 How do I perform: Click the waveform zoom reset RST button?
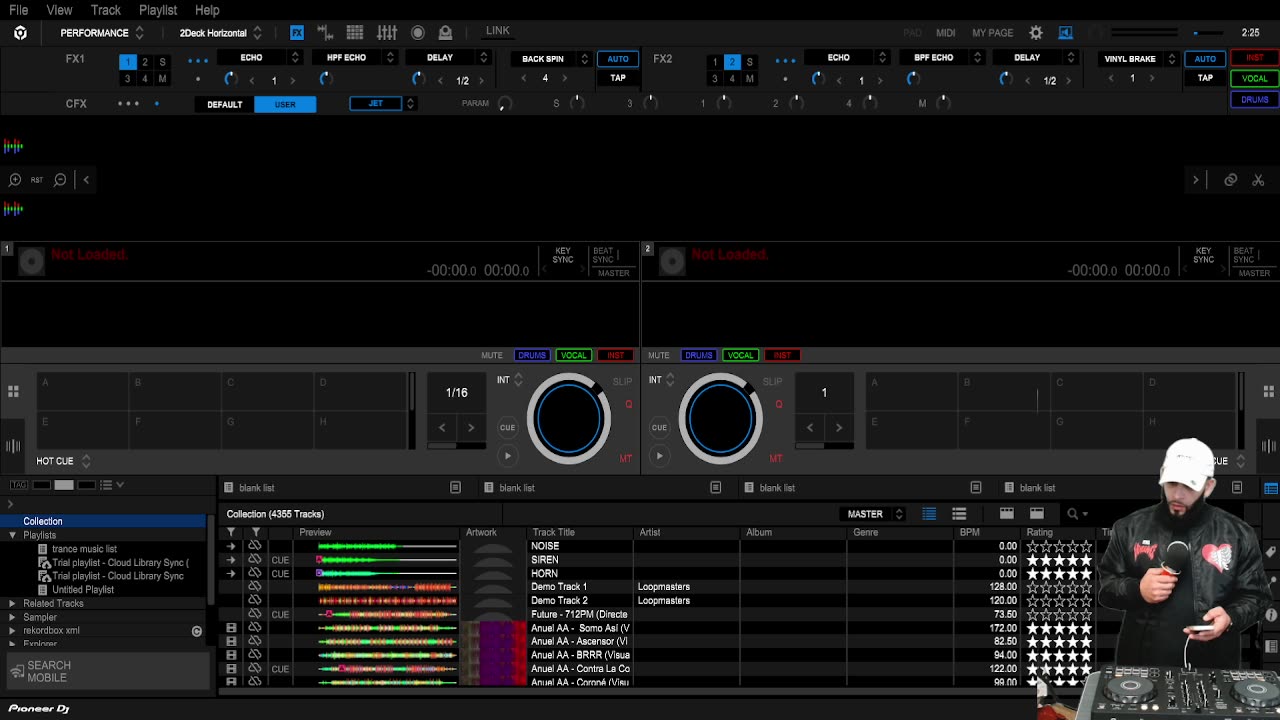tap(37, 180)
